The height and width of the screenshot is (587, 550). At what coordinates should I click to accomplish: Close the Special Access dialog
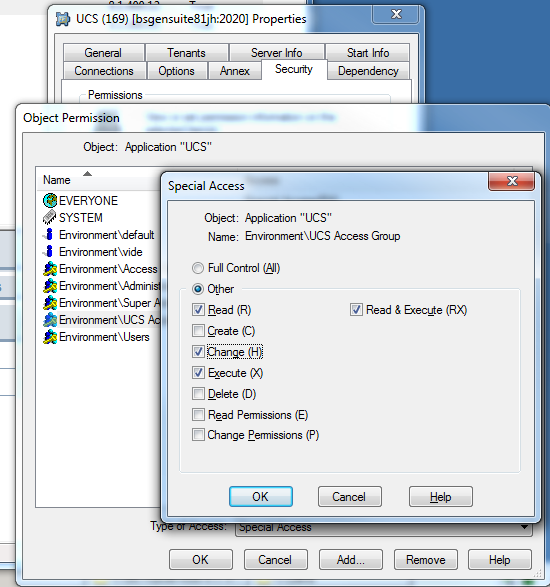511,181
